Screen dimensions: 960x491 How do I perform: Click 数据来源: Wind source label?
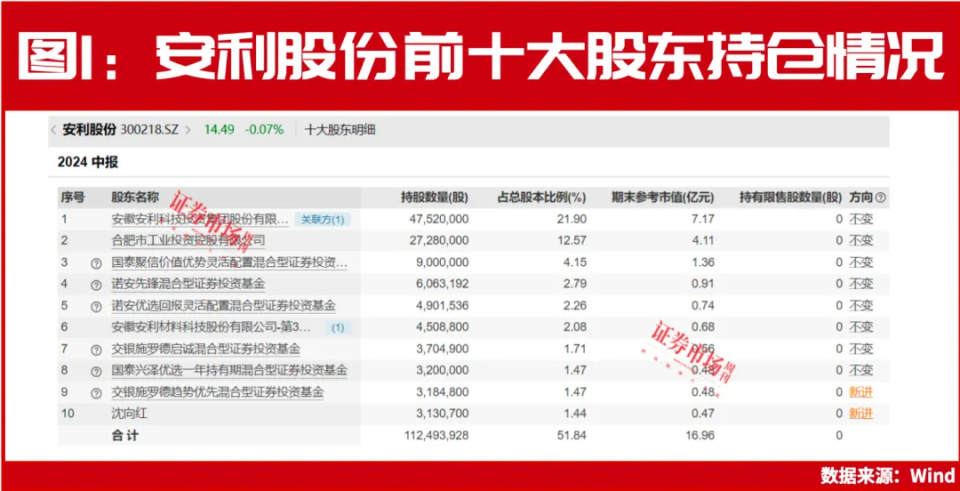[888, 475]
